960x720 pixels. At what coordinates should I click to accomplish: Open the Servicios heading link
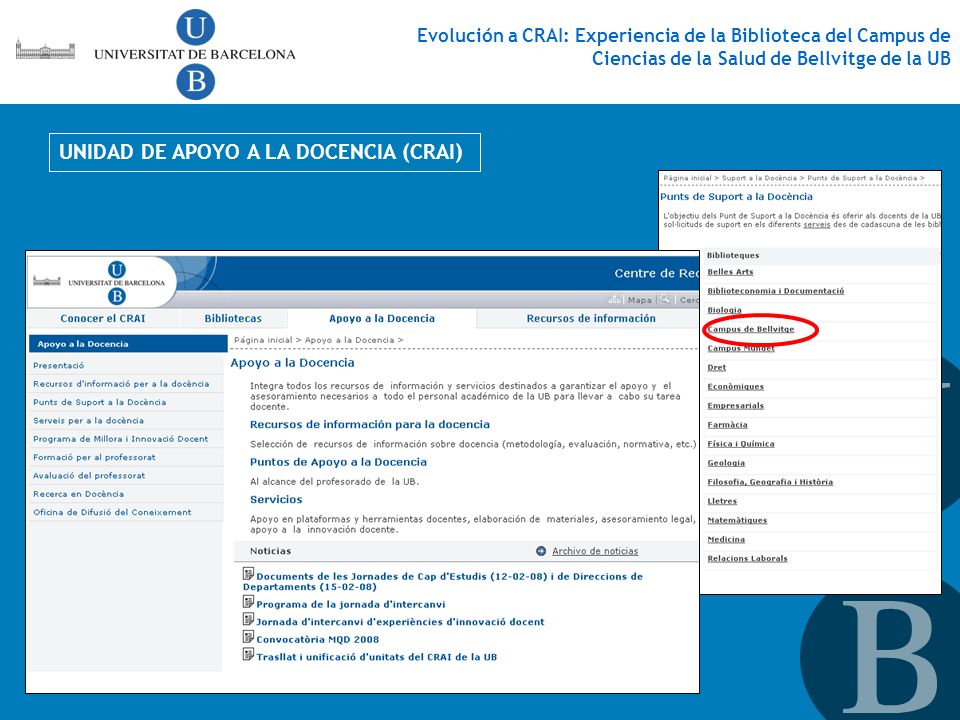click(276, 500)
